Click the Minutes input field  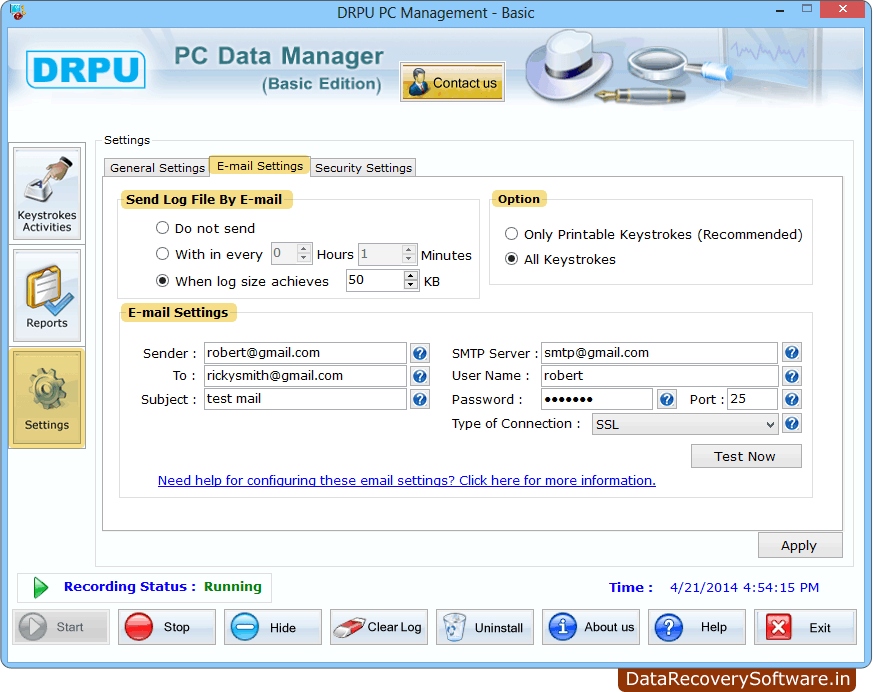point(380,254)
